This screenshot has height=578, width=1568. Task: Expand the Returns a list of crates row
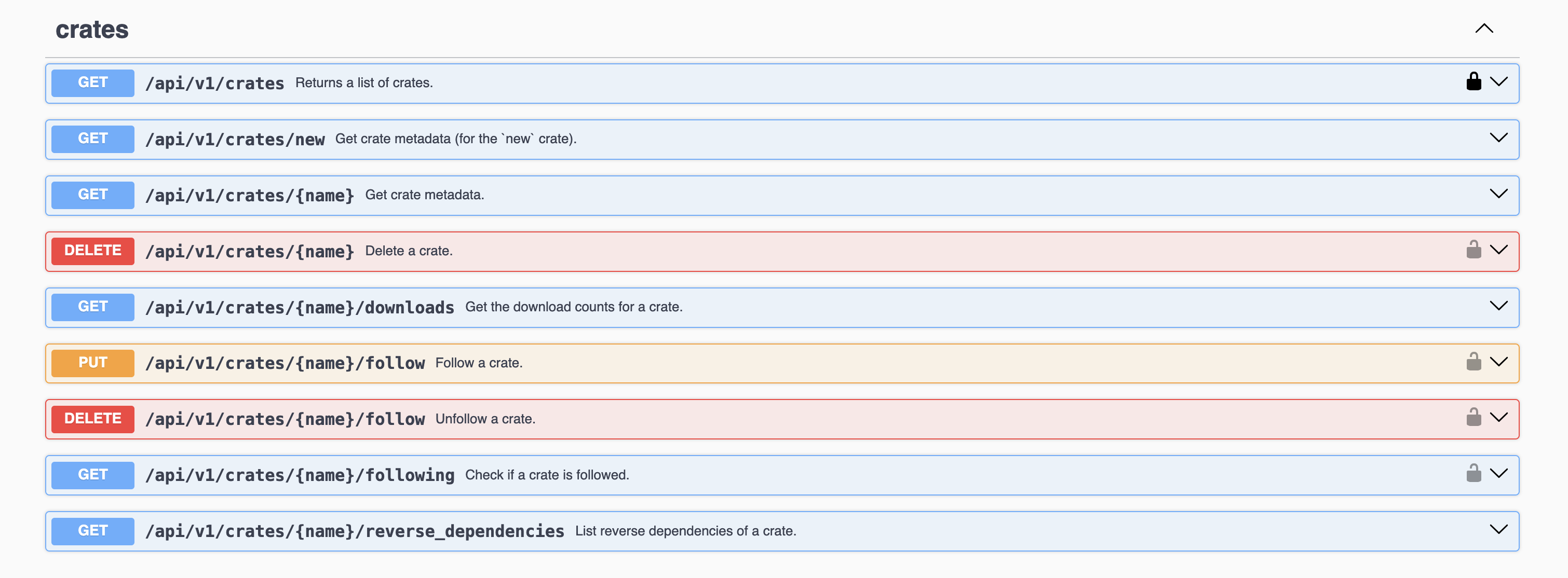tap(1498, 82)
